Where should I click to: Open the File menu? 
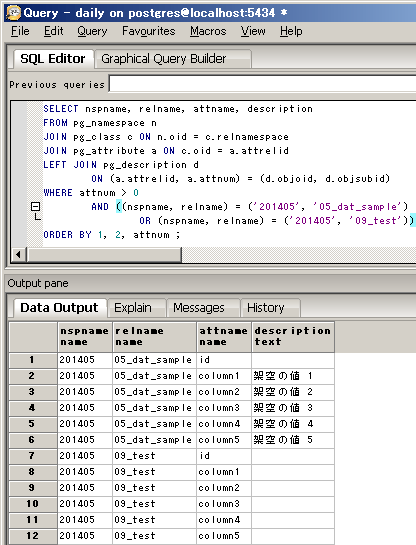(20, 31)
